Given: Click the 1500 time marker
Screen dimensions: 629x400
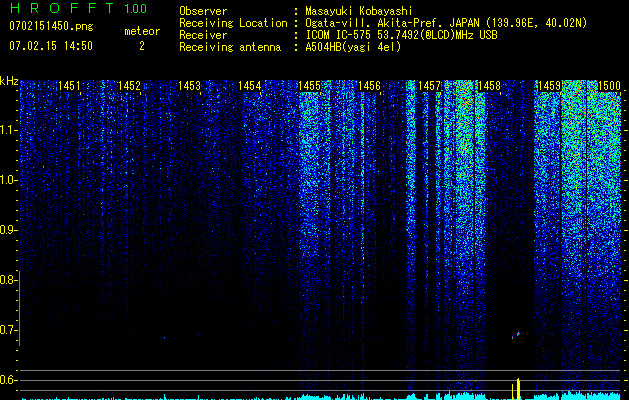Looking at the screenshot, I should pos(609,86).
